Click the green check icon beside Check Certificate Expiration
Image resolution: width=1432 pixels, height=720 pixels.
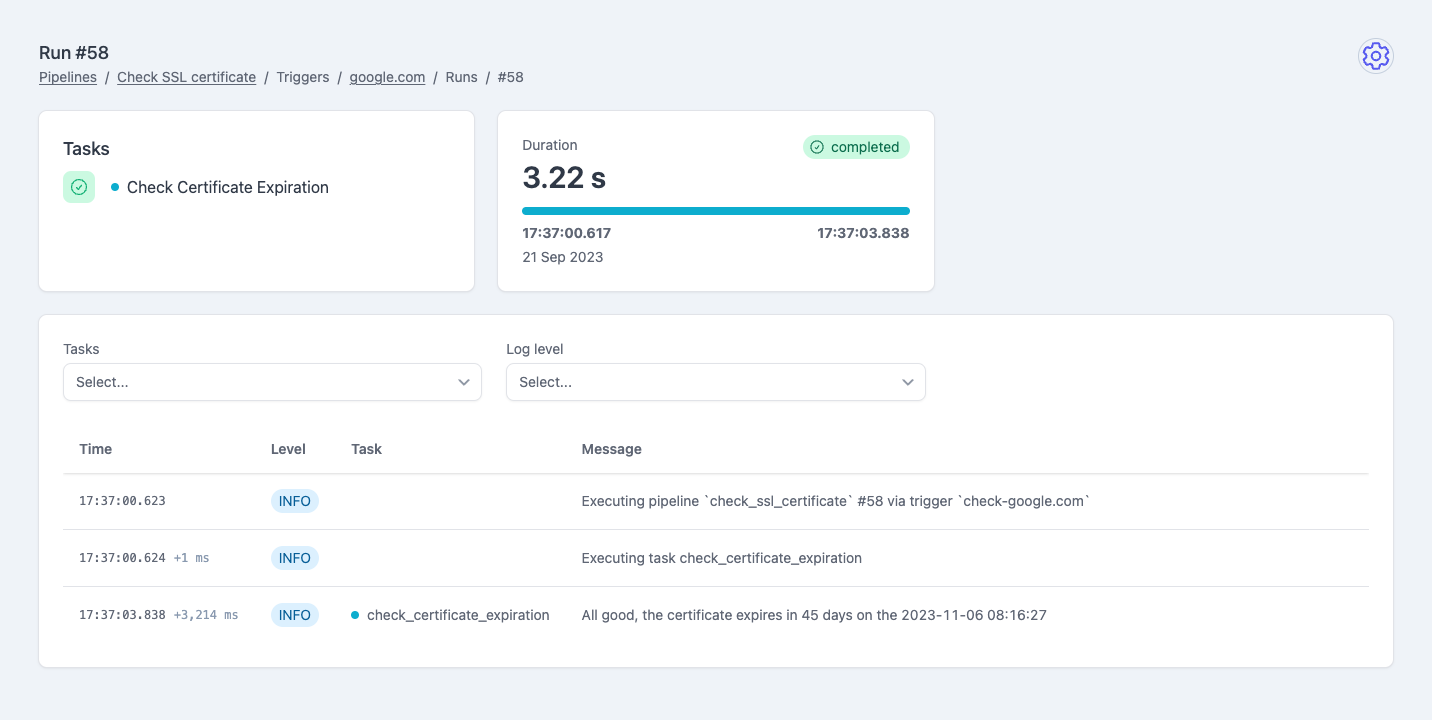point(79,187)
